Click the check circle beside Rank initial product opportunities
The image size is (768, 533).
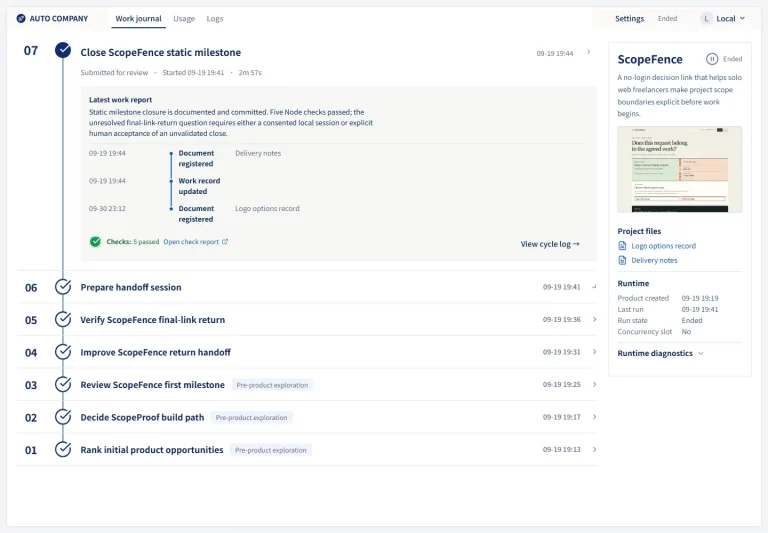tap(63, 450)
